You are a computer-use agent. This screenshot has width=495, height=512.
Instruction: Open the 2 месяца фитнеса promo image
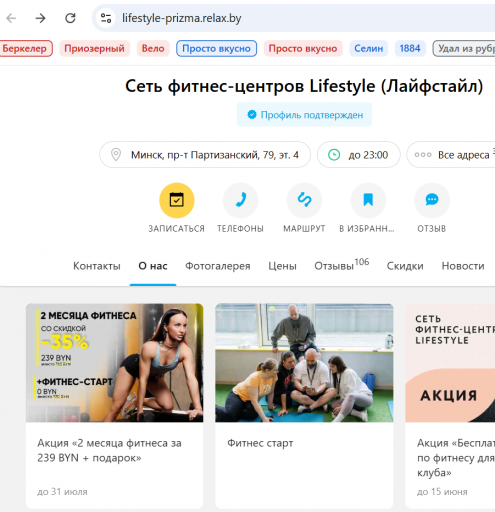point(115,363)
